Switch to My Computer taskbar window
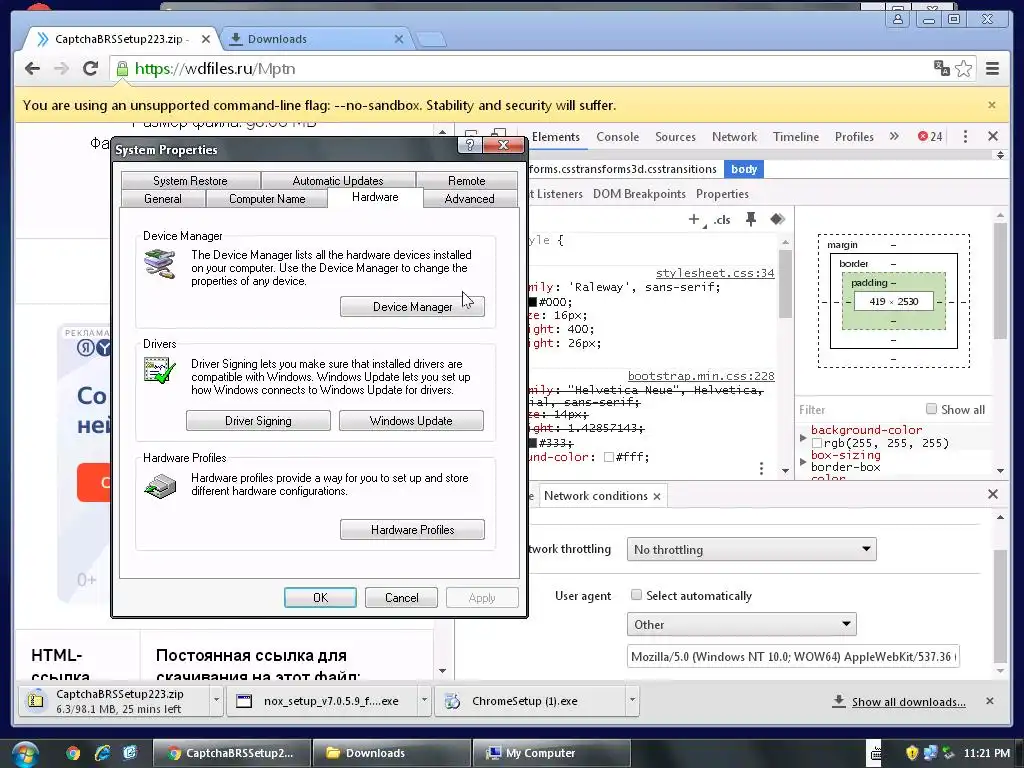1024x768 pixels. pyautogui.click(x=551, y=753)
